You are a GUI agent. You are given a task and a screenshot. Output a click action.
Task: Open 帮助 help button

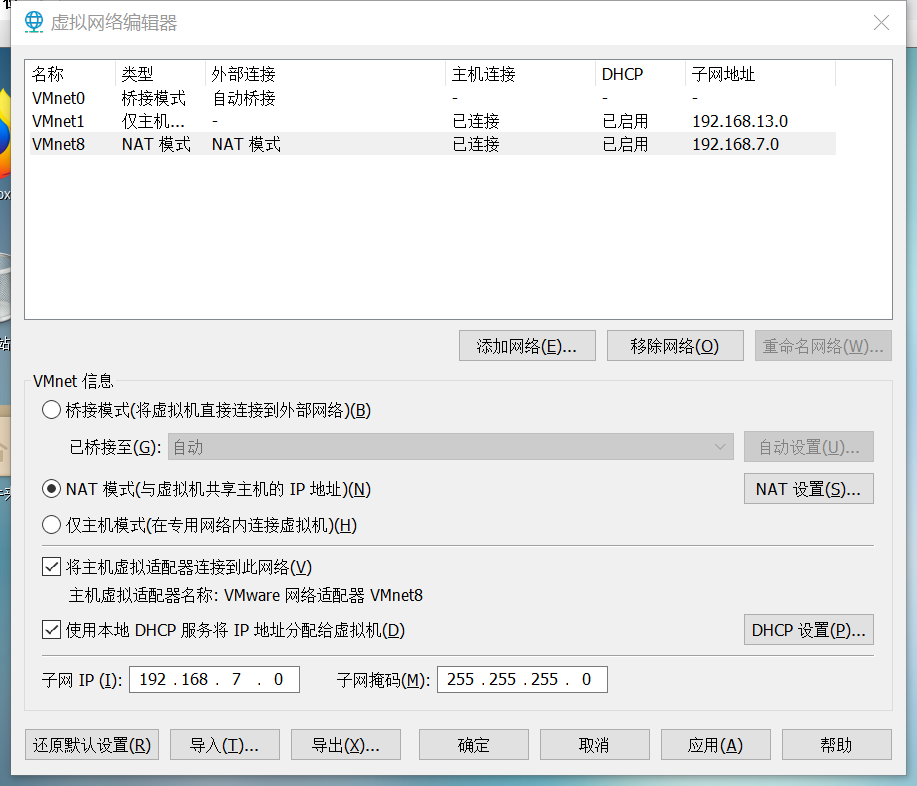pyautogui.click(x=837, y=745)
